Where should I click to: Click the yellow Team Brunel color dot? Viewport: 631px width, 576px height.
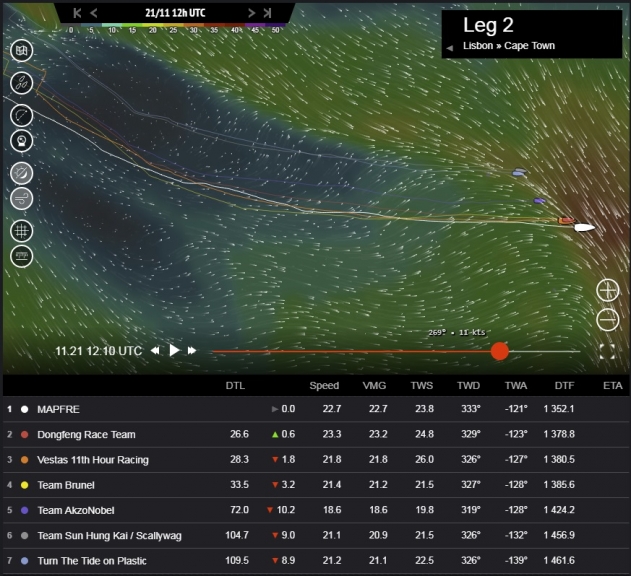(25, 485)
